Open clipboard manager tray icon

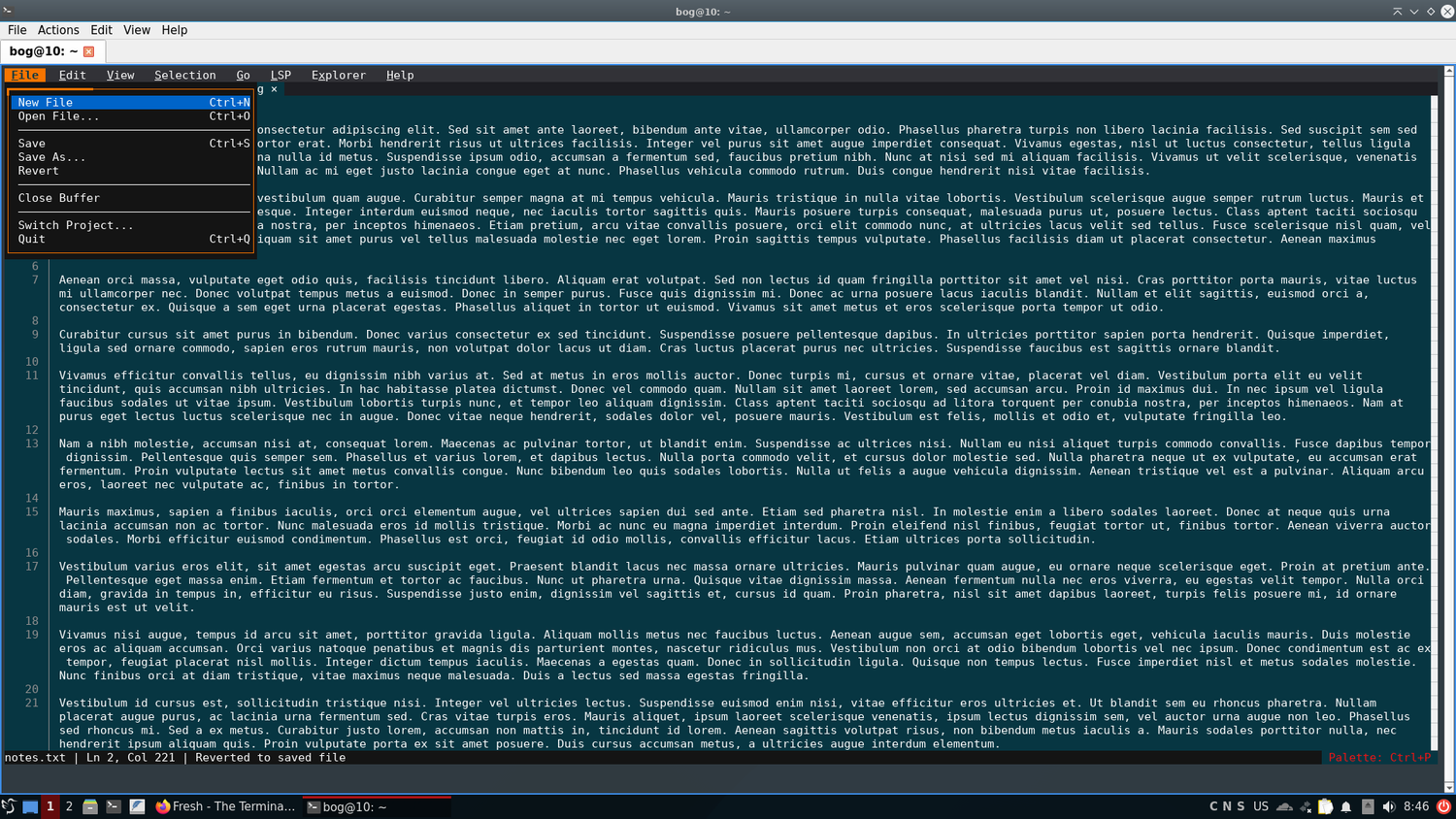tap(1325, 806)
